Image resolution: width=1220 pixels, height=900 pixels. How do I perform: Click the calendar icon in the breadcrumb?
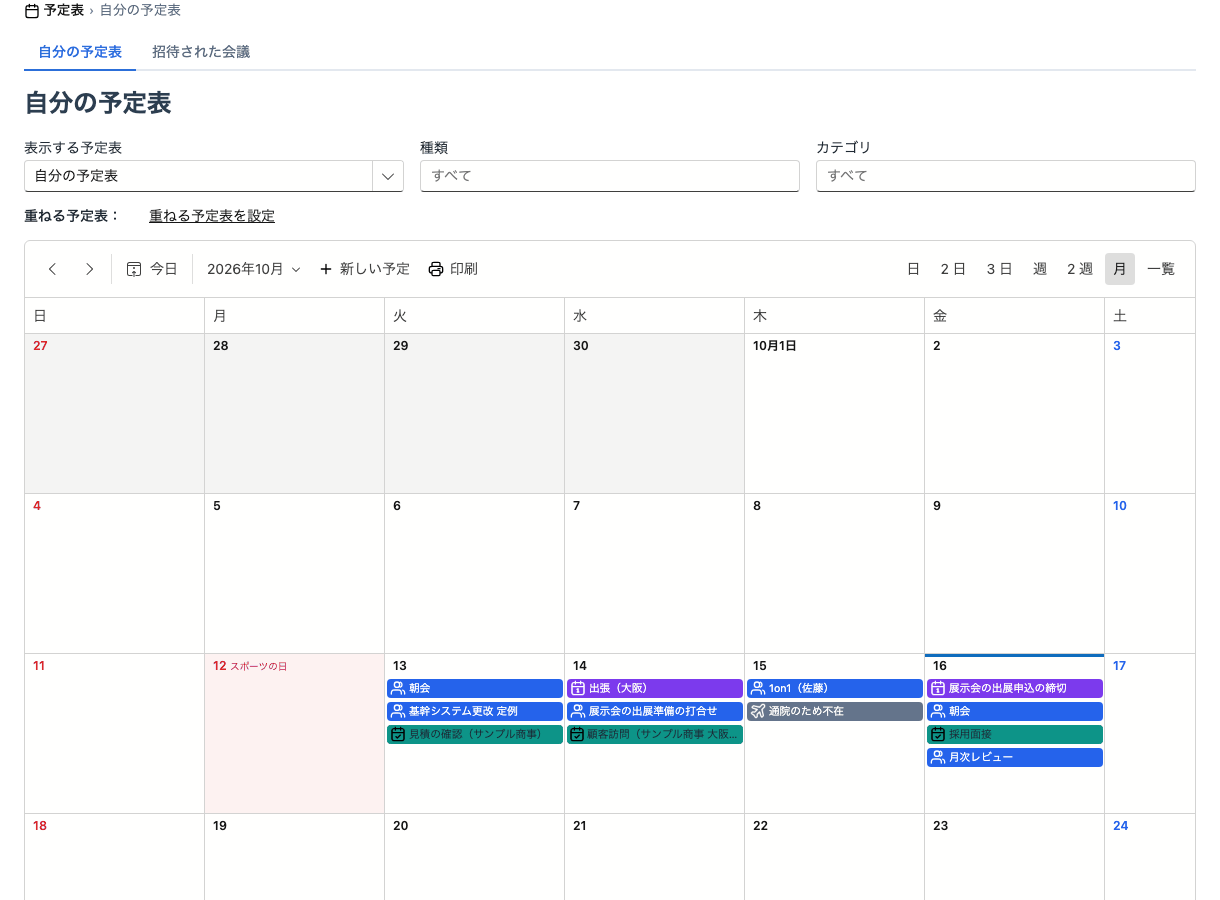point(32,10)
